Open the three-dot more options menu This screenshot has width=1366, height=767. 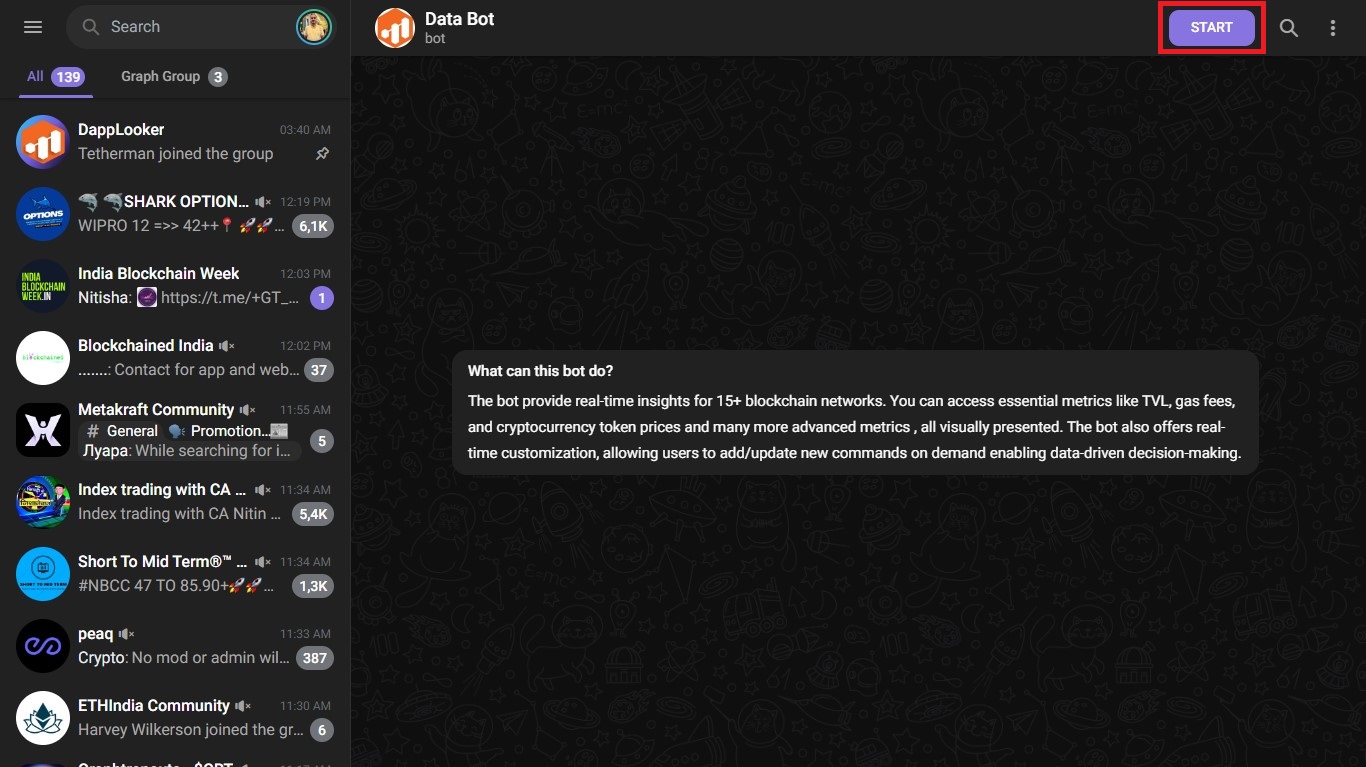[x=1332, y=28]
